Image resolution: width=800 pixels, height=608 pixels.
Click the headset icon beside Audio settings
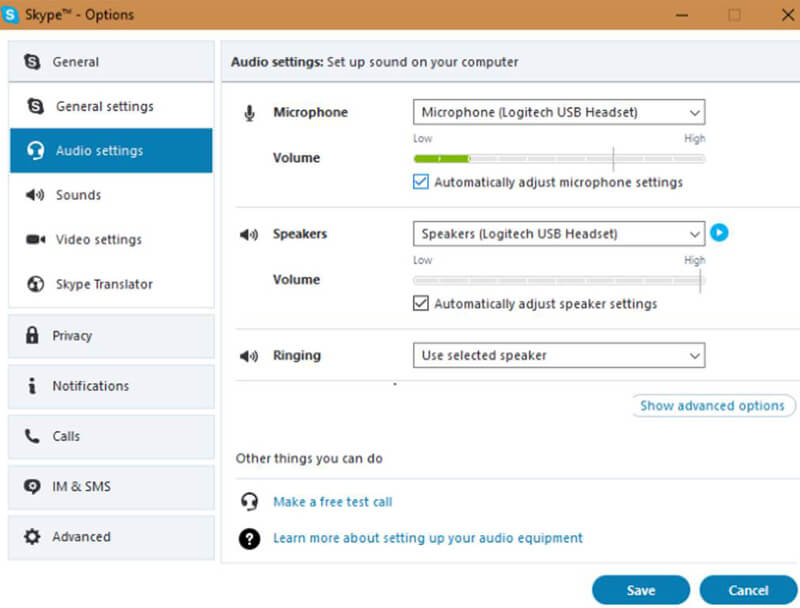(35, 150)
